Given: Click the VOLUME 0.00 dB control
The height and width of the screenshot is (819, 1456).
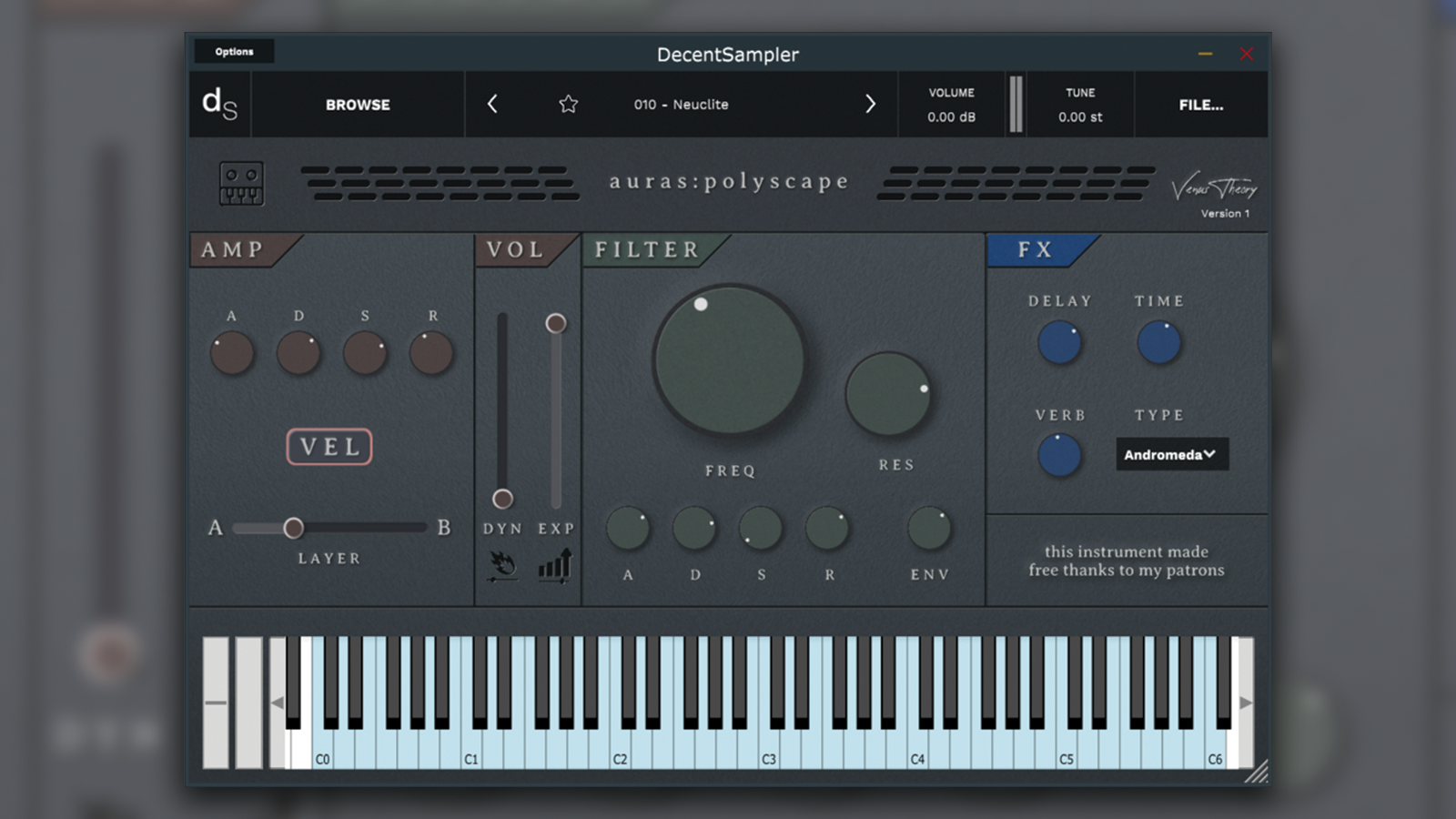Looking at the screenshot, I should pos(951,105).
